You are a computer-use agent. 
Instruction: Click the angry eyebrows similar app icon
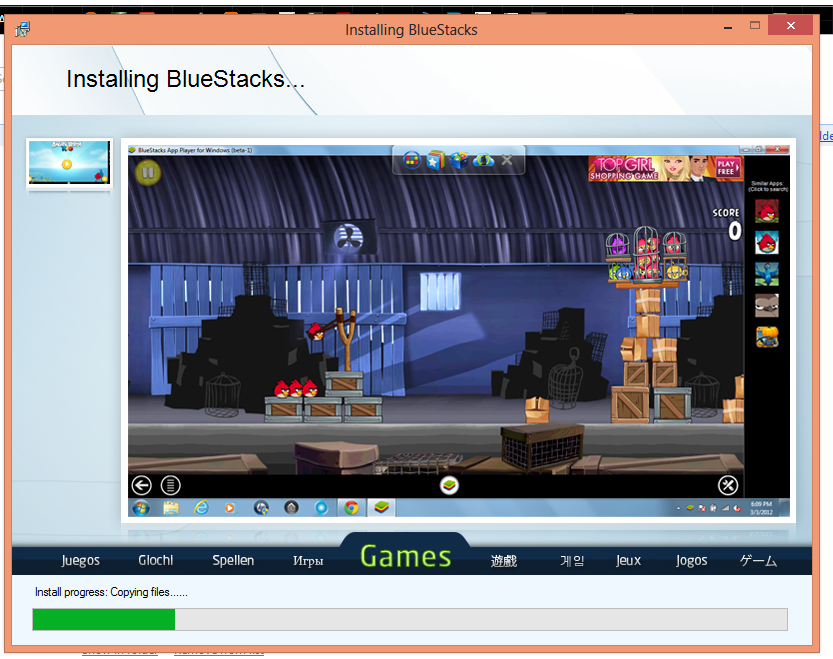[767, 306]
